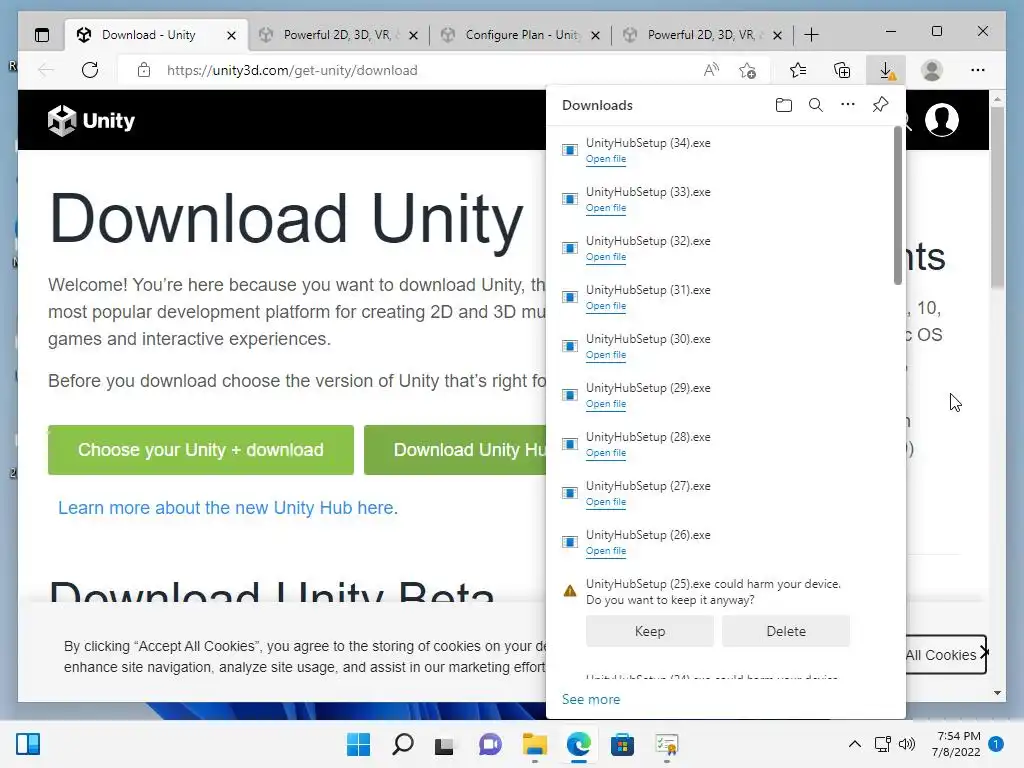Close the Configure Plan tab
1024x768 pixels.
pos(595,35)
